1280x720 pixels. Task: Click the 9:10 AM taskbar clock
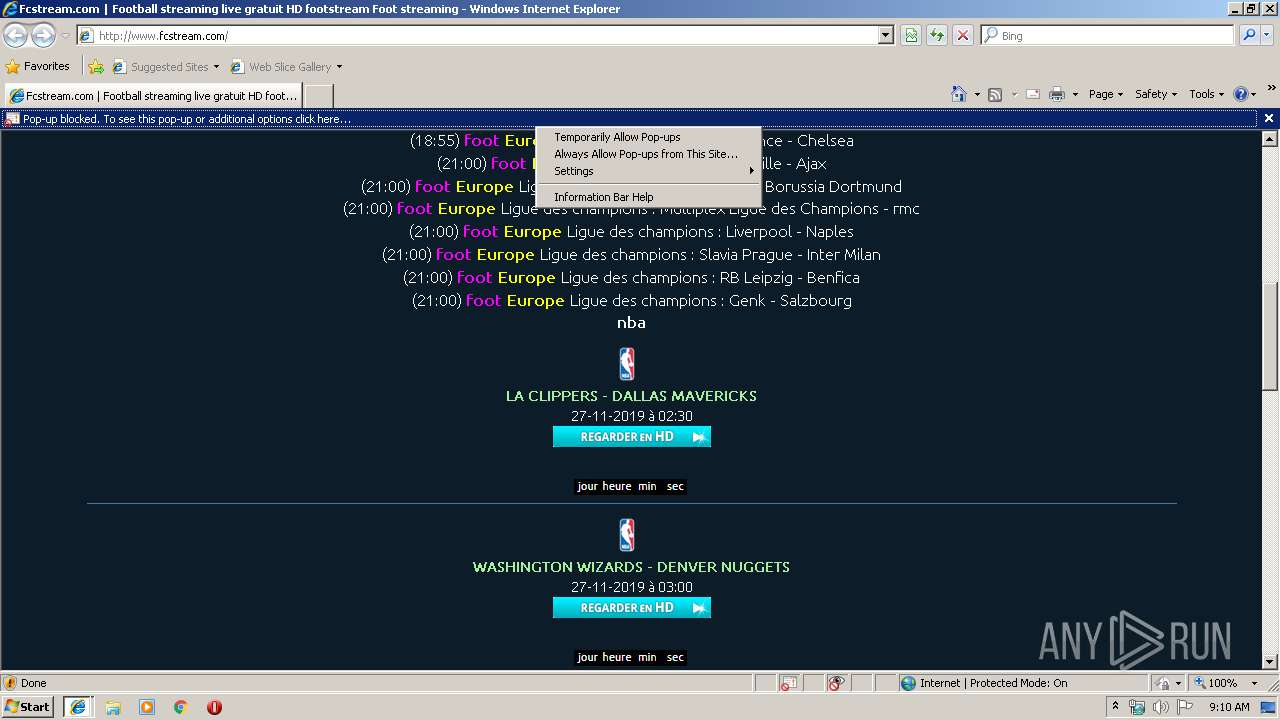coord(1229,707)
